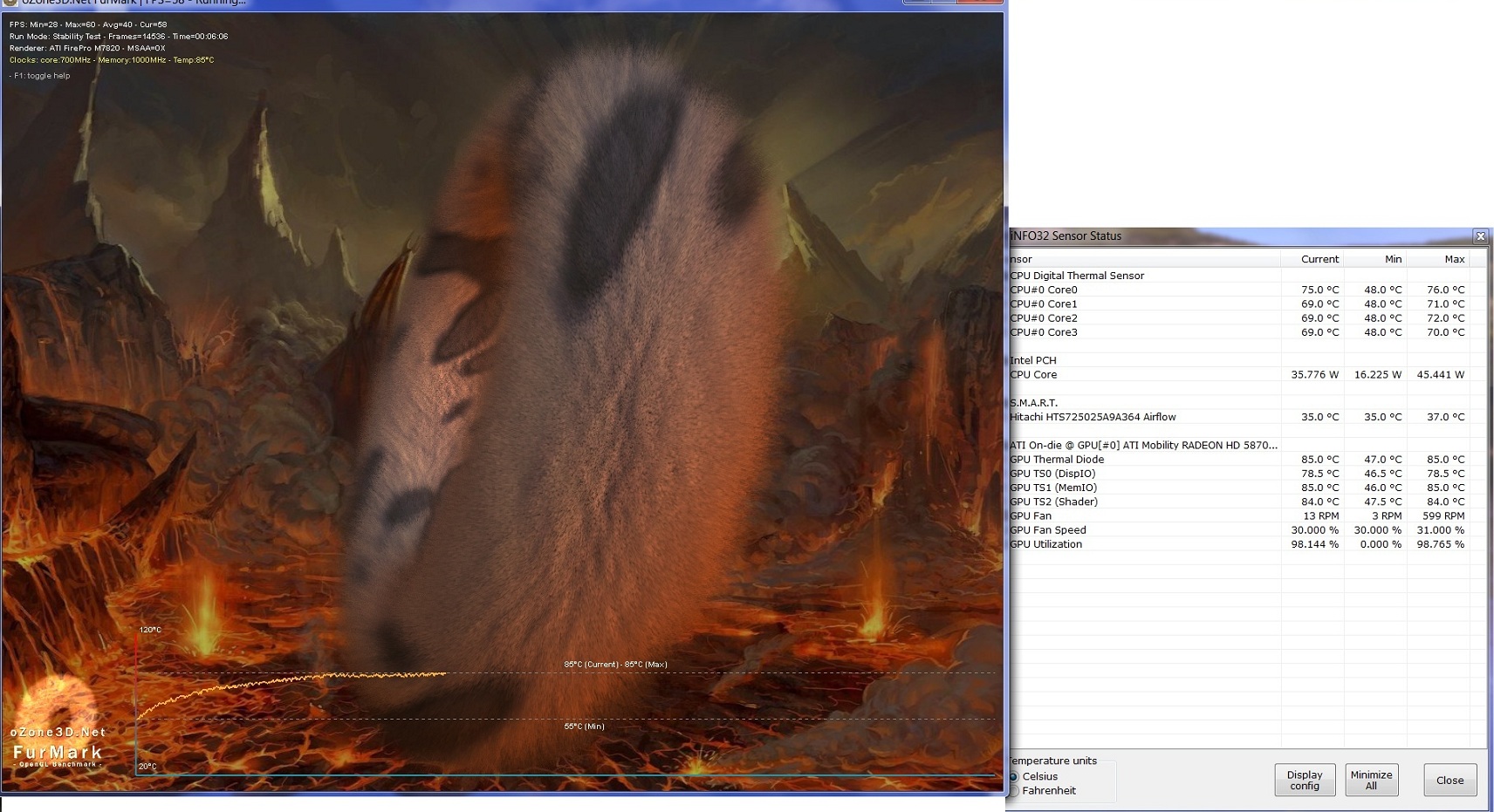Click the 85°C (Current) - 85°C (Max) graph label
1494x812 pixels.
tap(615, 665)
